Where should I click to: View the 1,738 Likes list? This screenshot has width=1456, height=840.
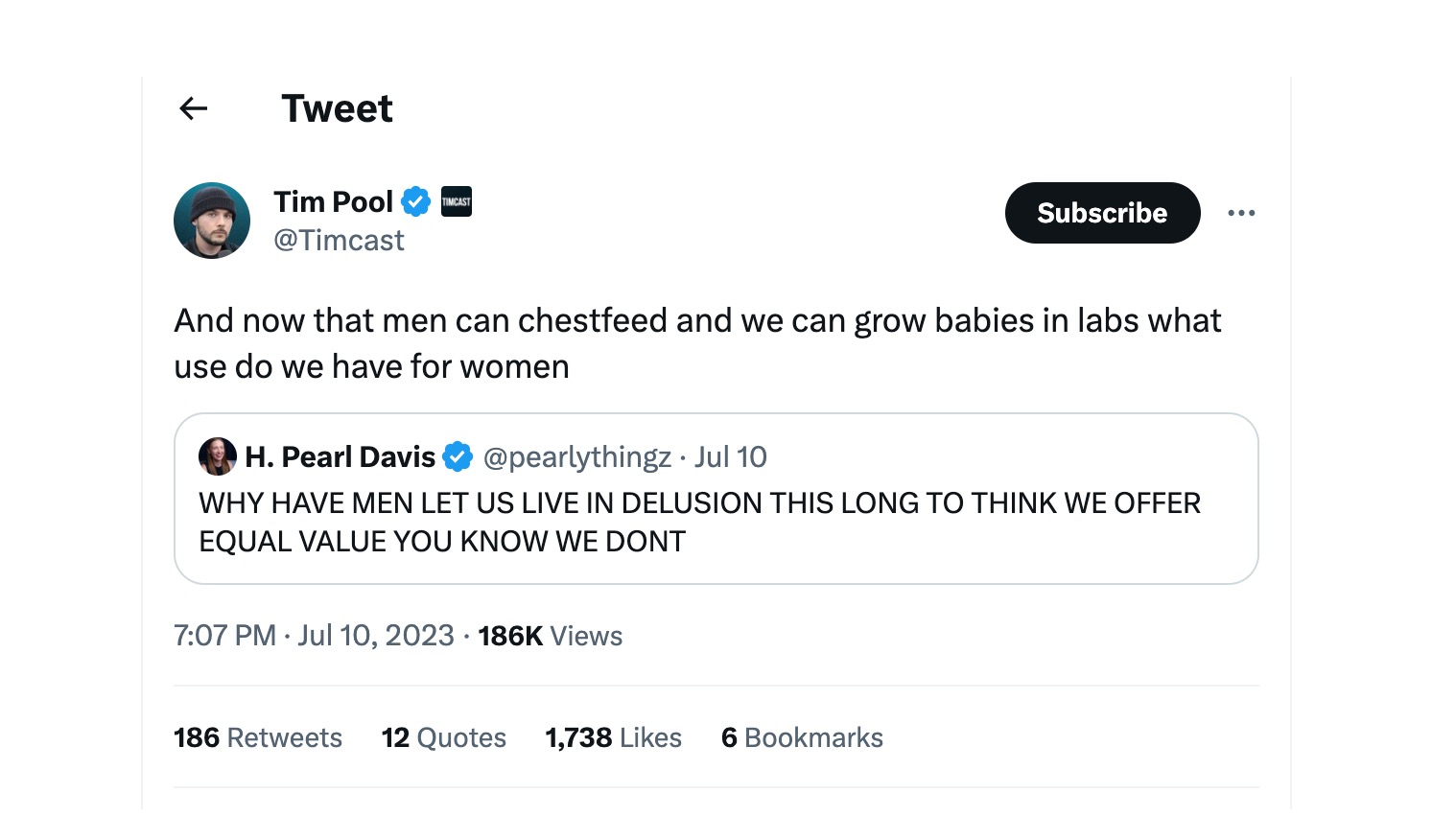(x=612, y=737)
